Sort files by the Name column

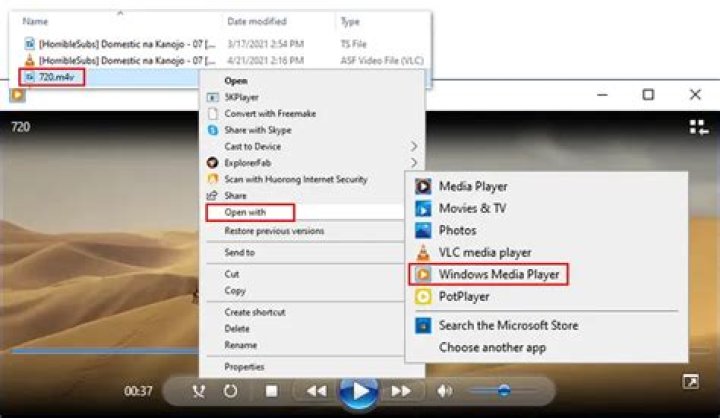click(35, 21)
